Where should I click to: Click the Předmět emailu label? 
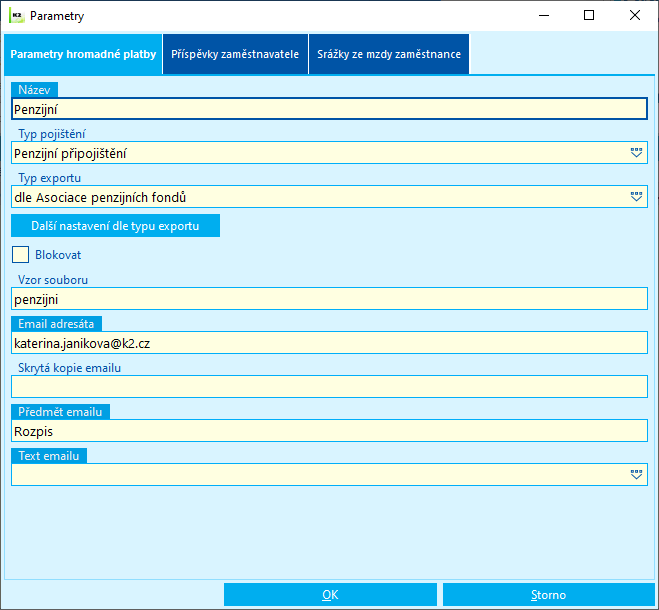(x=60, y=412)
